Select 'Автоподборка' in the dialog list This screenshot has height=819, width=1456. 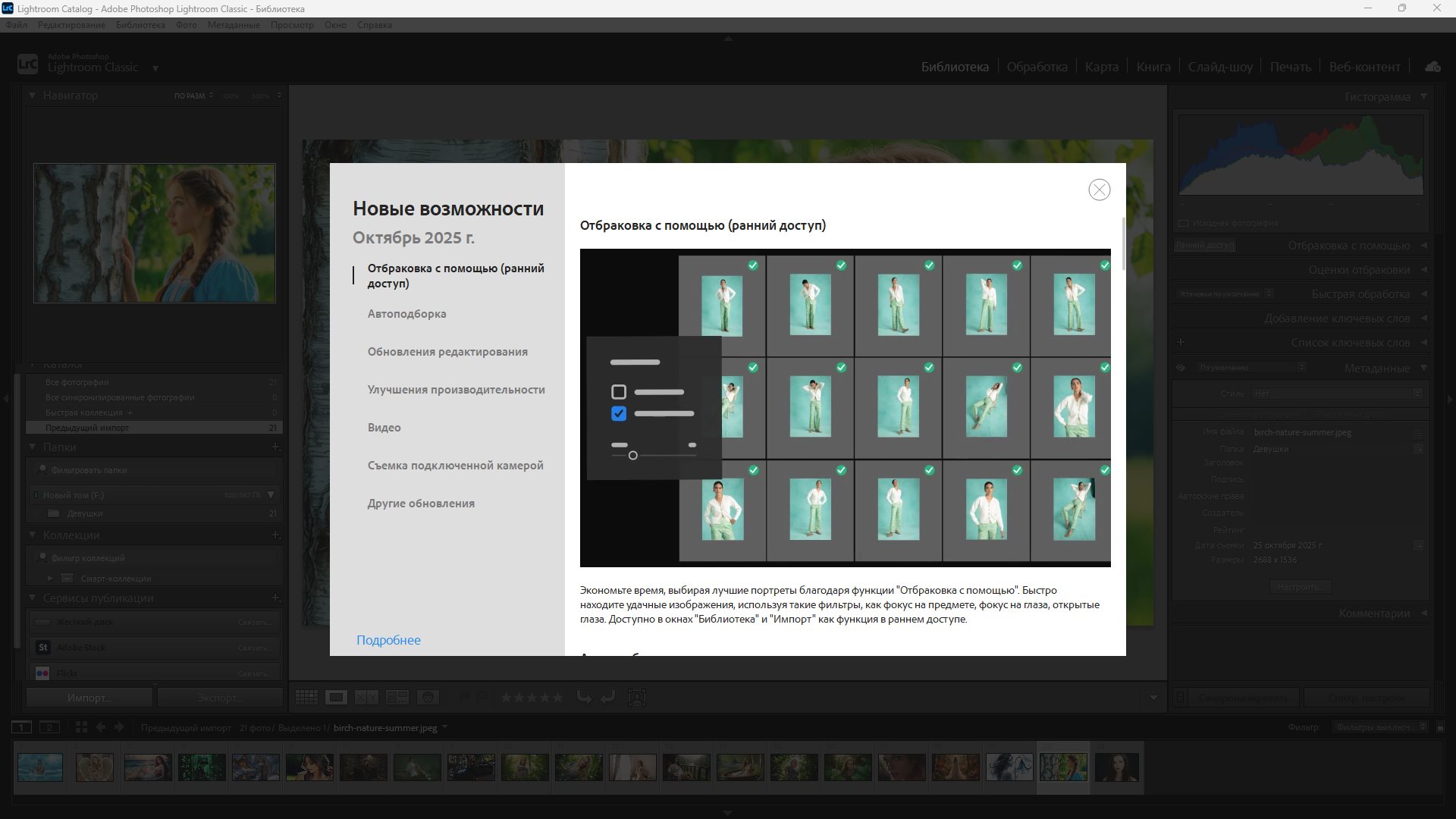[x=406, y=314]
